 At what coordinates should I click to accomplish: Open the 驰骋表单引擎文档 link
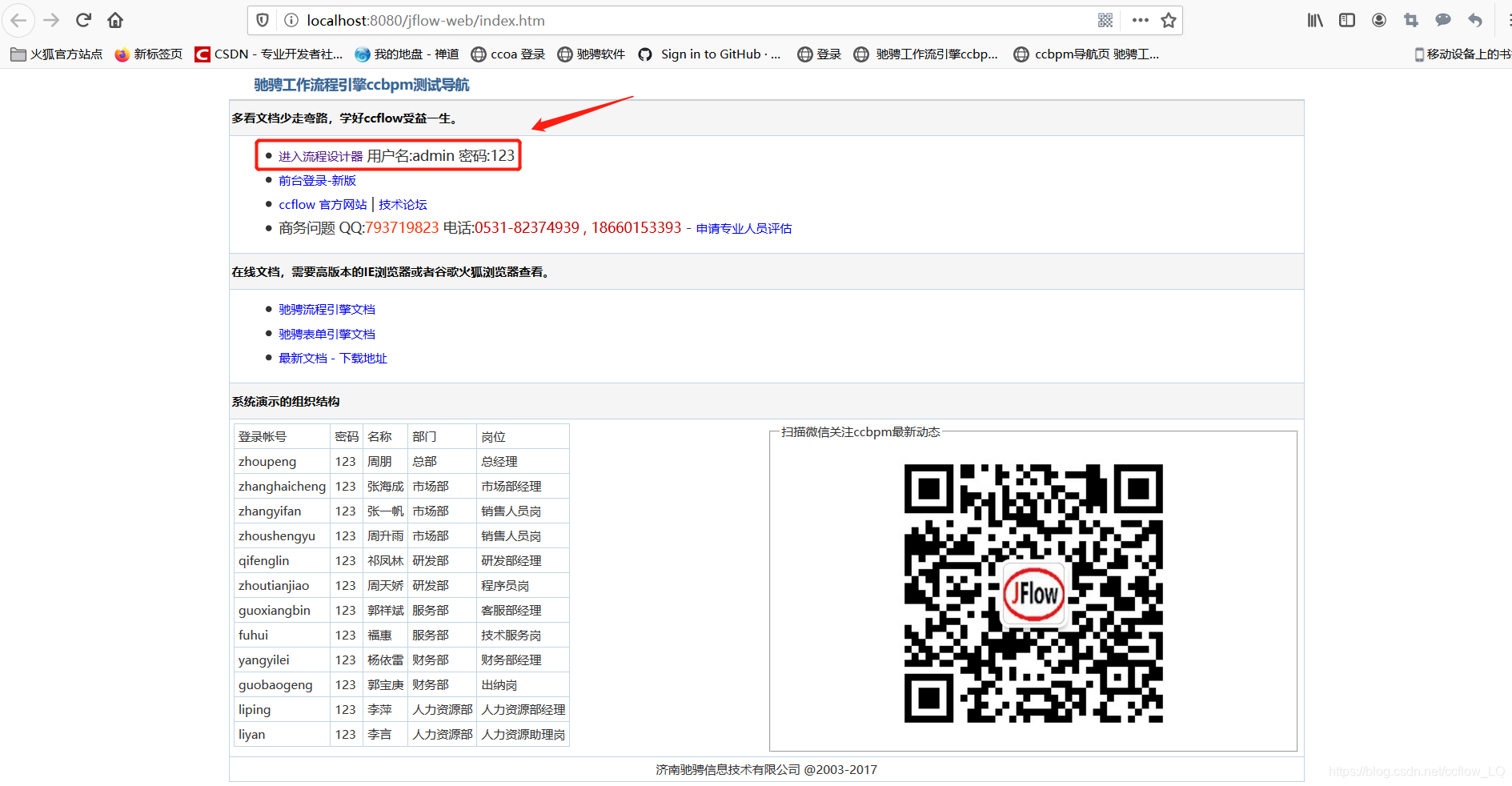pos(327,335)
